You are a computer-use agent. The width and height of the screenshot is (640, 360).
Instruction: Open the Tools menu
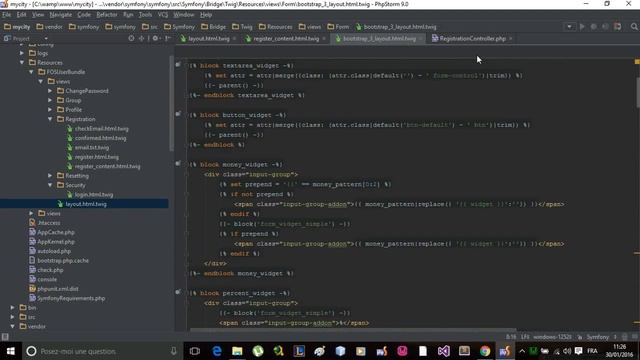coord(145,15)
